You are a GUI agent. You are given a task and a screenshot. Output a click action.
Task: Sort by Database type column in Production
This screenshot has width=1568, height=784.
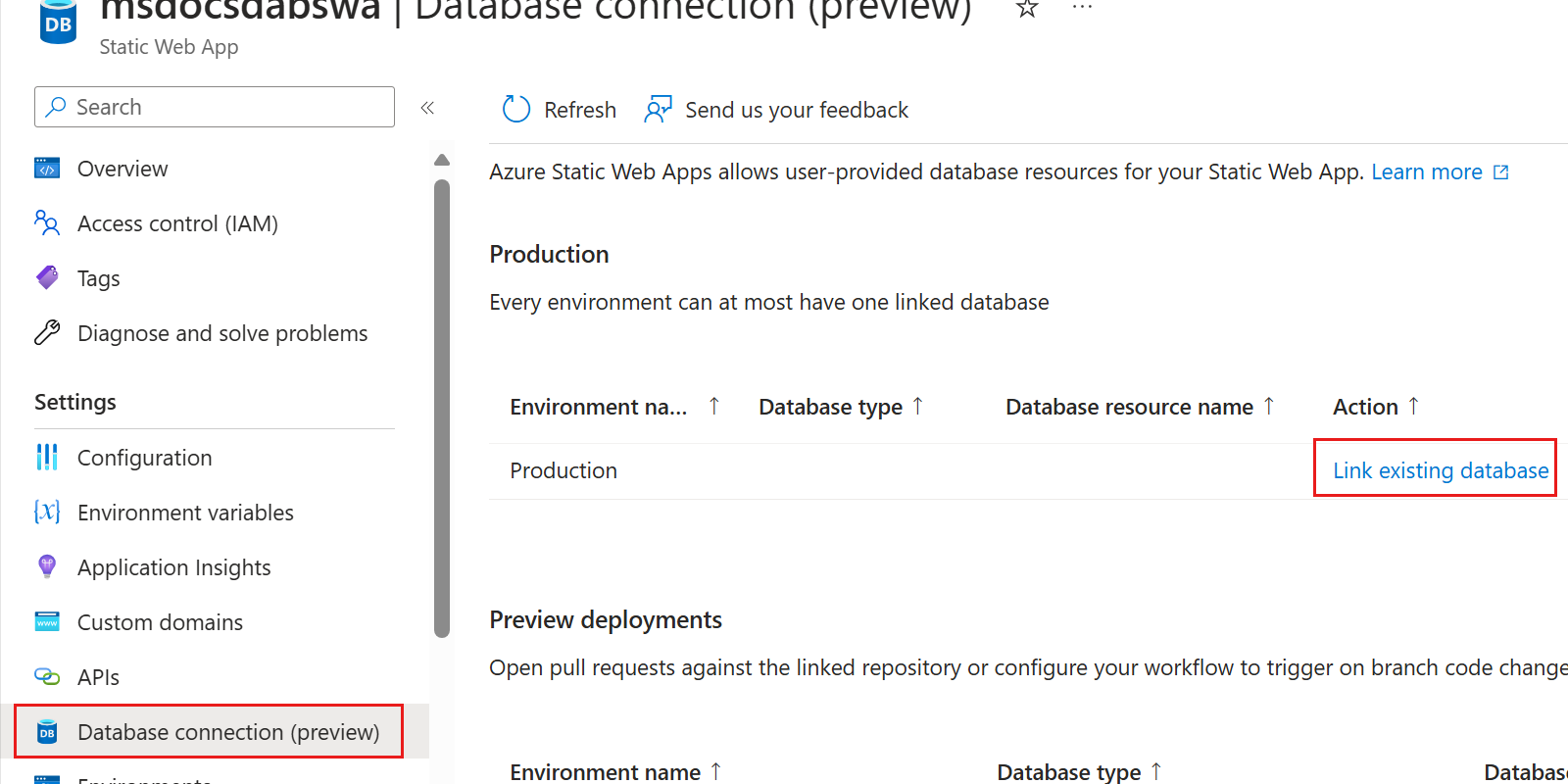(918, 406)
